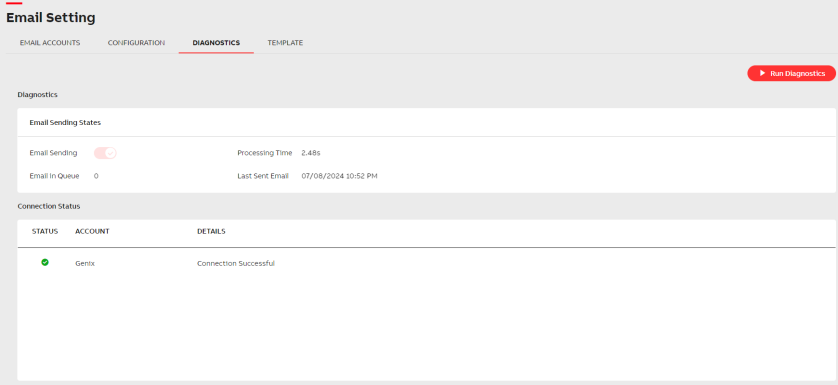Click the 2.48s processing time value

point(311,153)
